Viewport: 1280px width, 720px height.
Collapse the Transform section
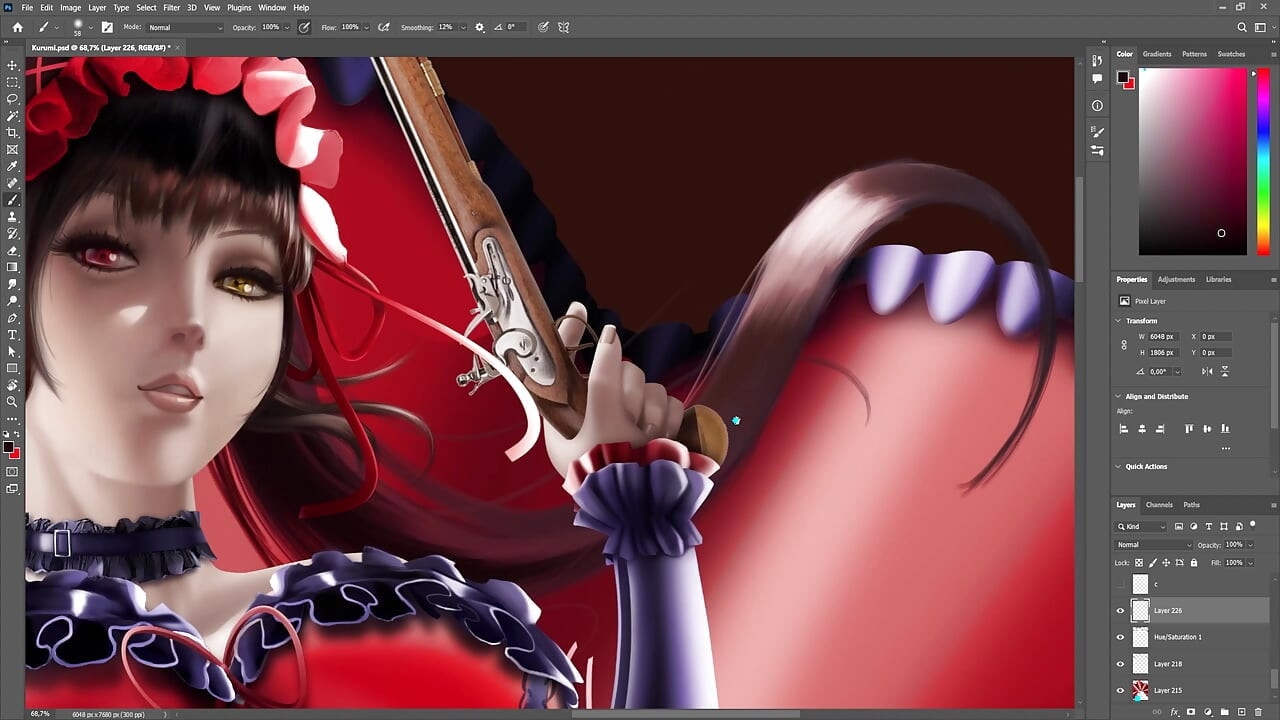pos(1118,321)
